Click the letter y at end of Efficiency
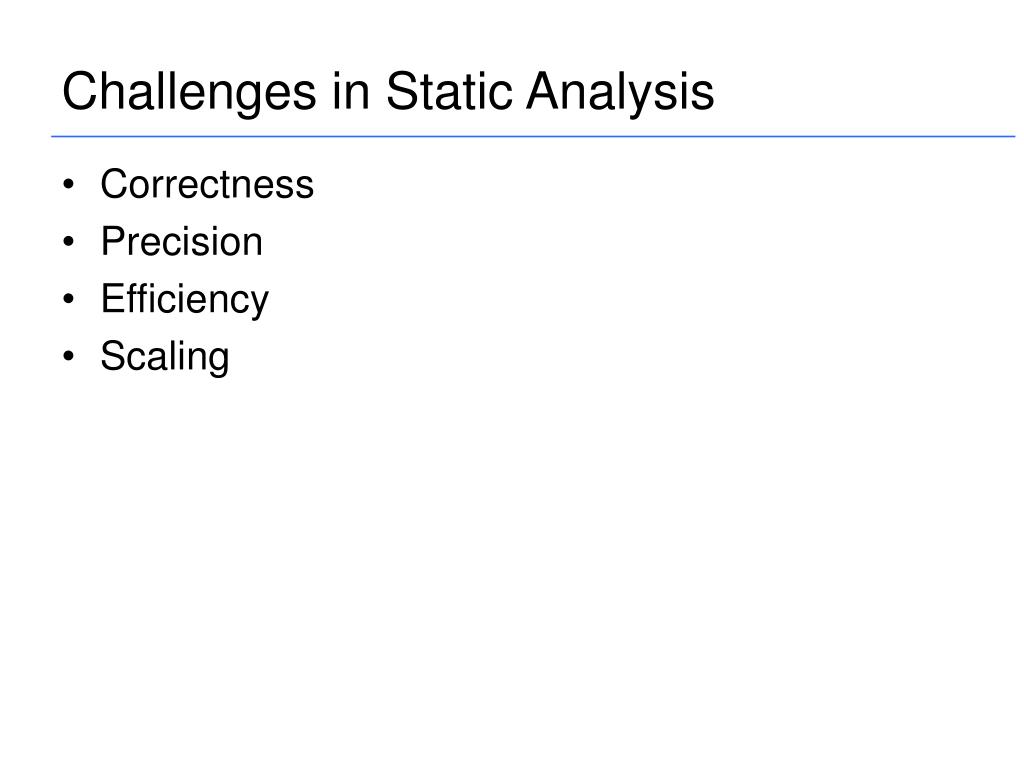Image resolution: width=1024 pixels, height=768 pixels. 261,304
